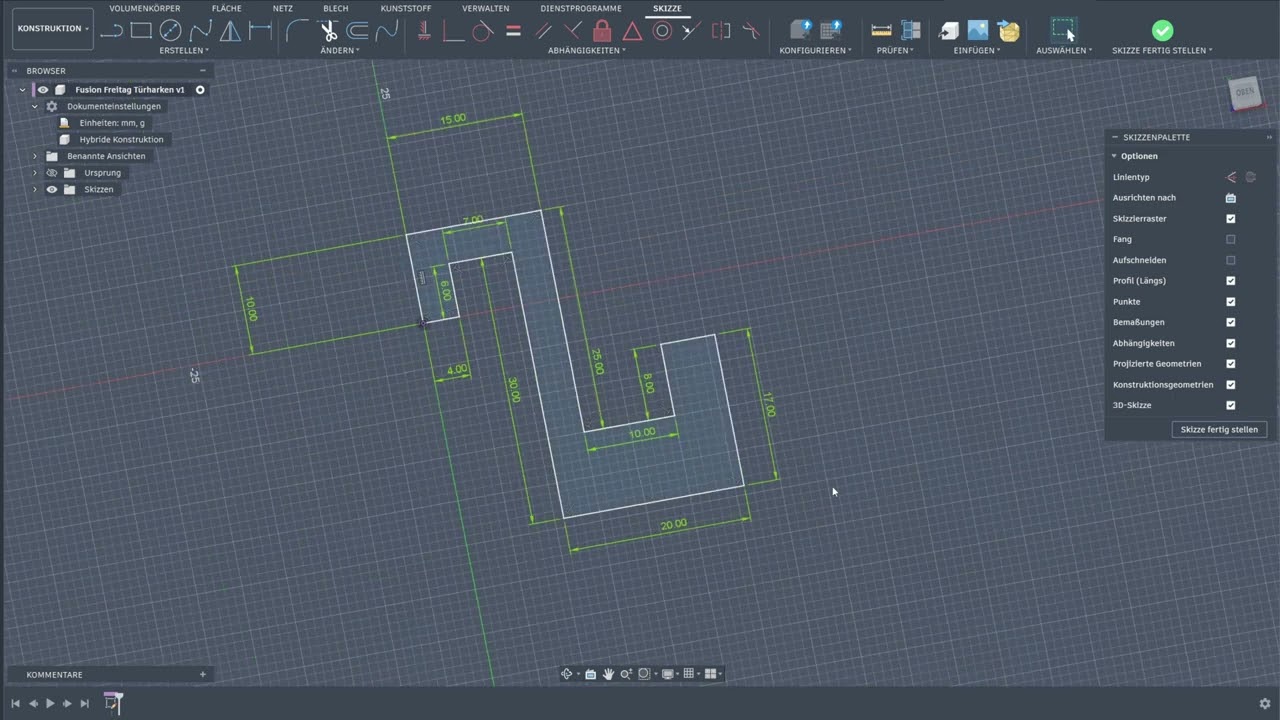
Task: Collapse the Optionen section
Action: (x=1114, y=156)
